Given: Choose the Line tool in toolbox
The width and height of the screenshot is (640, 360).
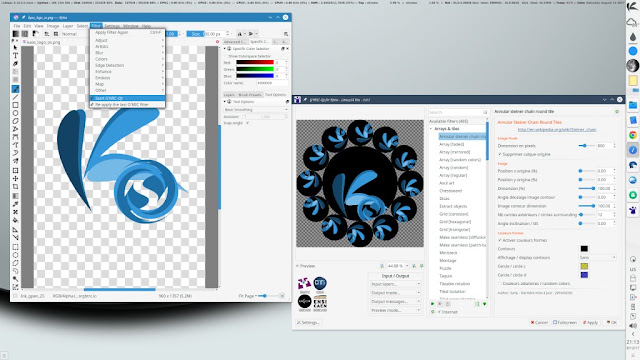Looking at the screenshot, I should click(x=15, y=97).
